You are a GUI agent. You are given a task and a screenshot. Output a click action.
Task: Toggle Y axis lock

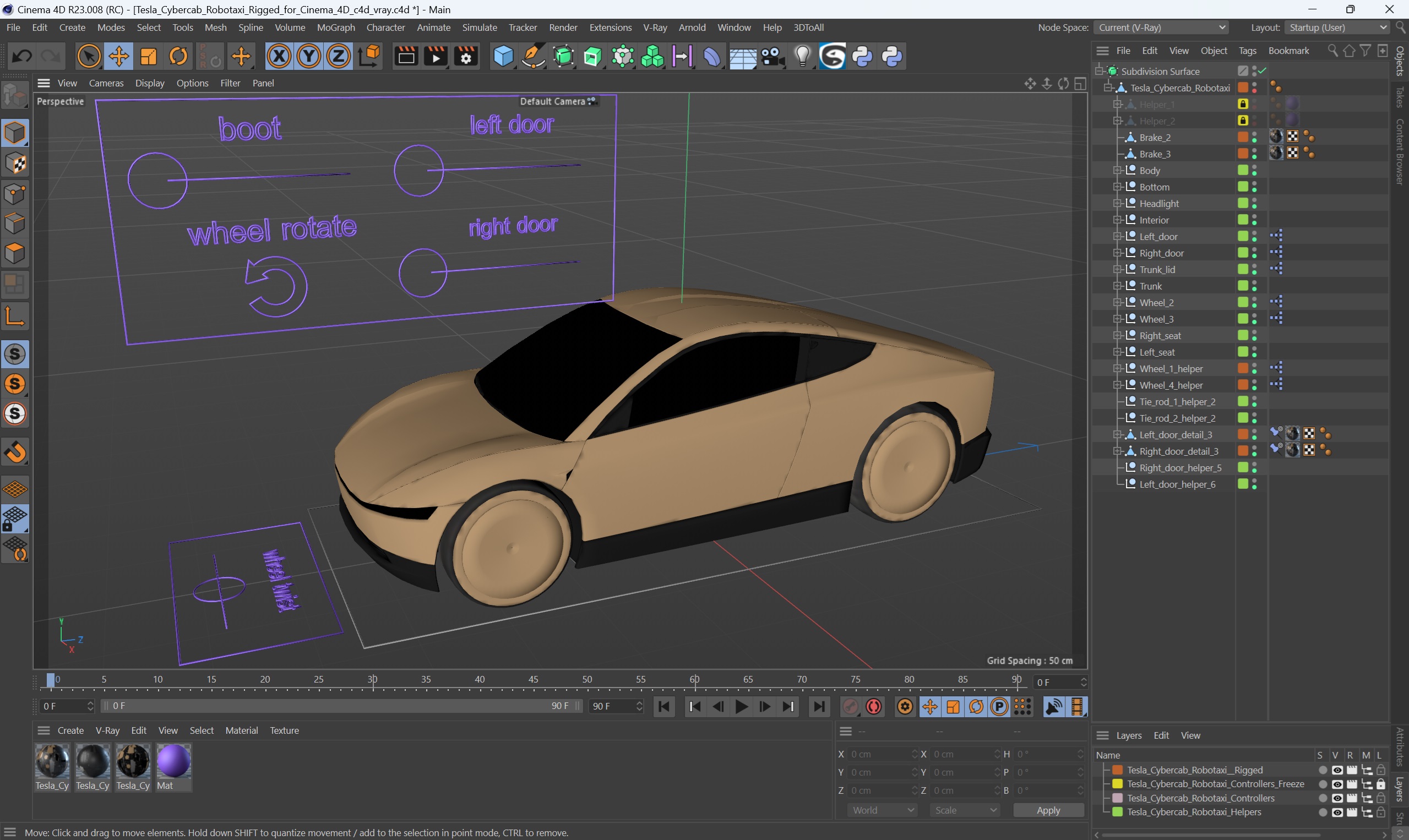308,57
